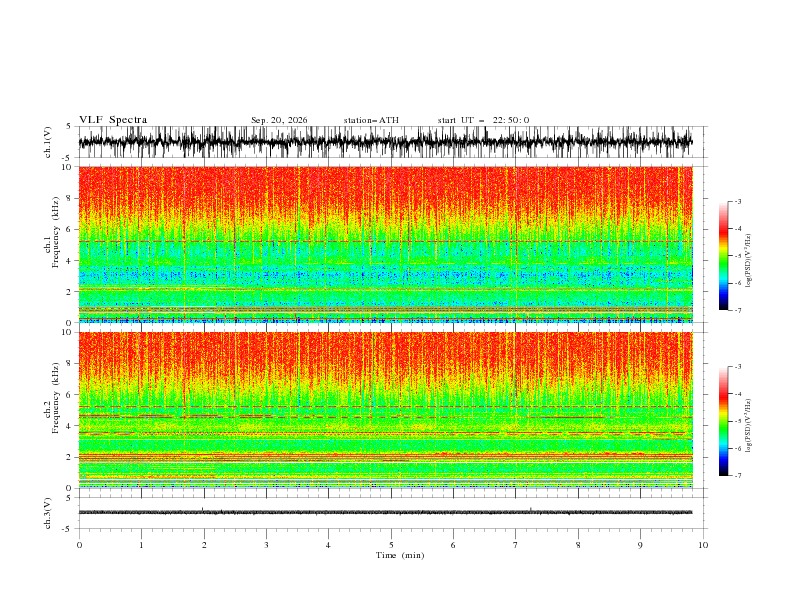
Task: Click the 9 minute tick label on the time axis
Action: tap(640, 545)
